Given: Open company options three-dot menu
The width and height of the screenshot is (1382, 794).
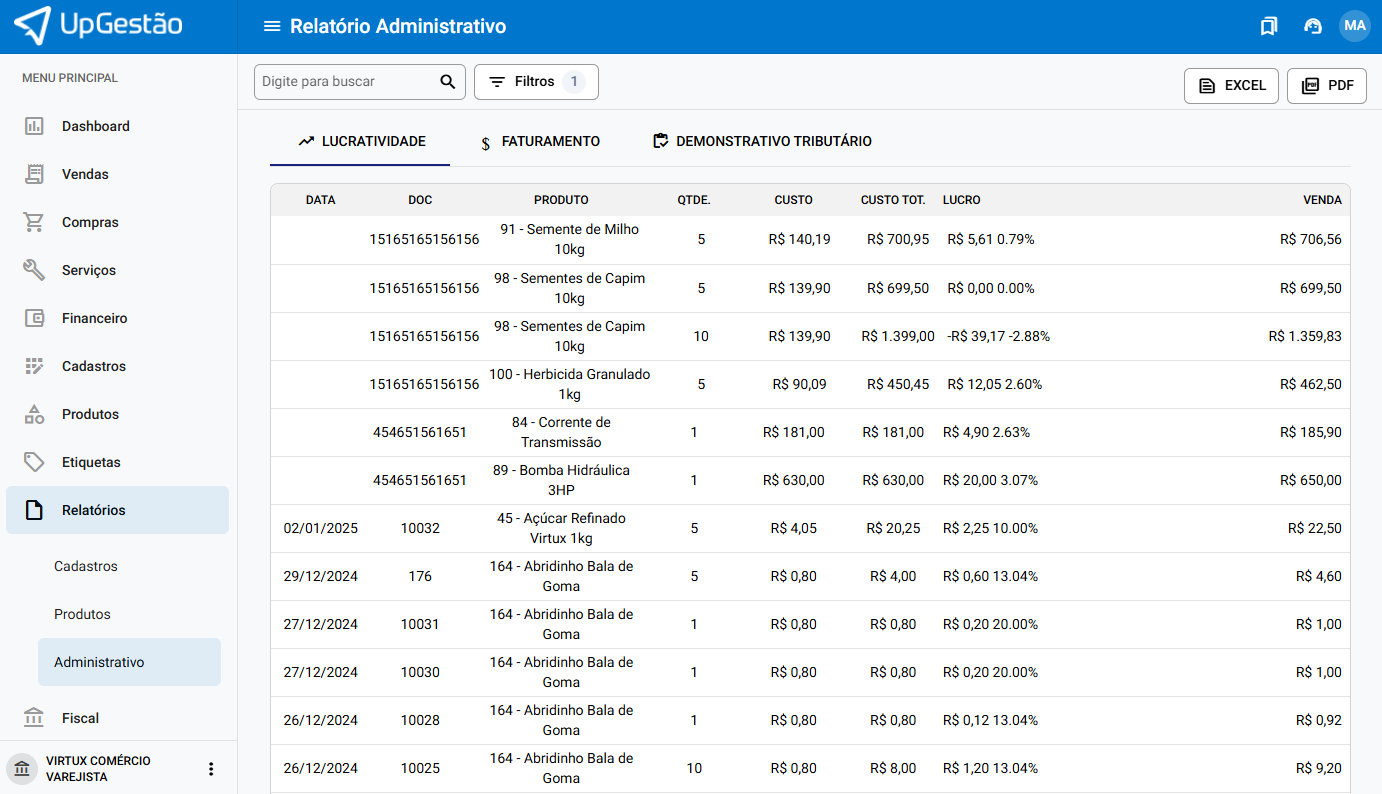Looking at the screenshot, I should coord(211,769).
